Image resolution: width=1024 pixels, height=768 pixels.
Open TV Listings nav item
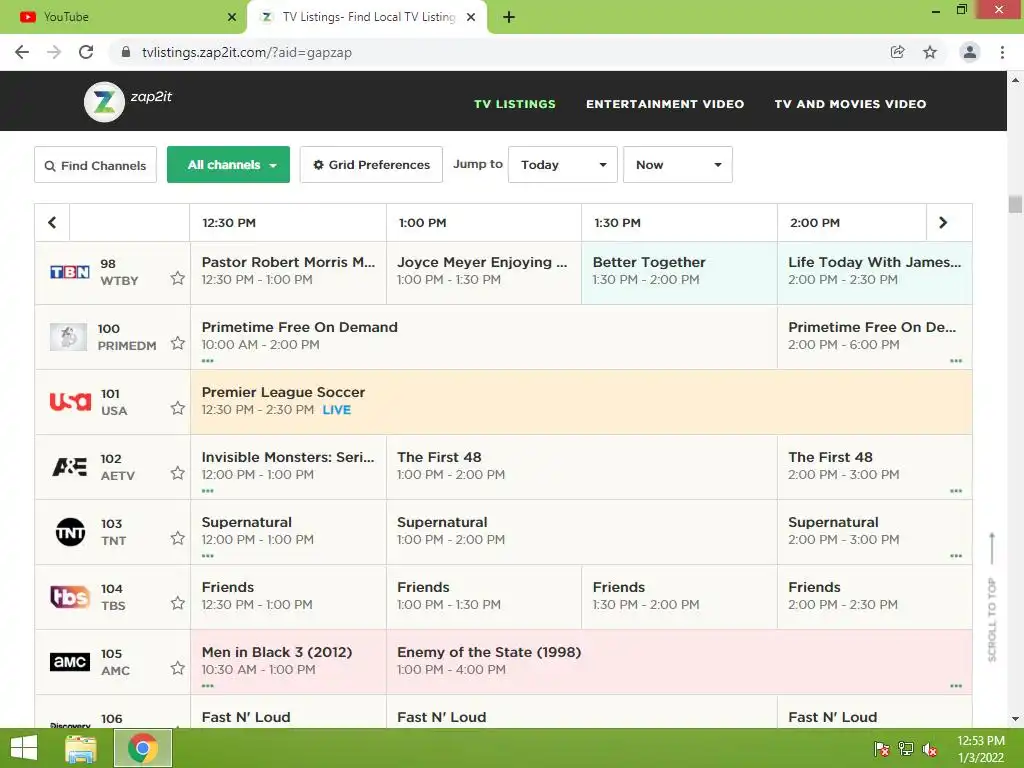[515, 104]
